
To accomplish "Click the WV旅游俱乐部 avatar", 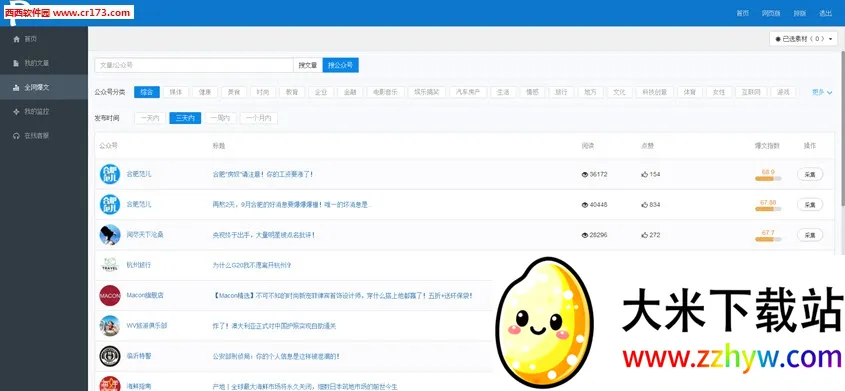I will pyautogui.click(x=110, y=326).
